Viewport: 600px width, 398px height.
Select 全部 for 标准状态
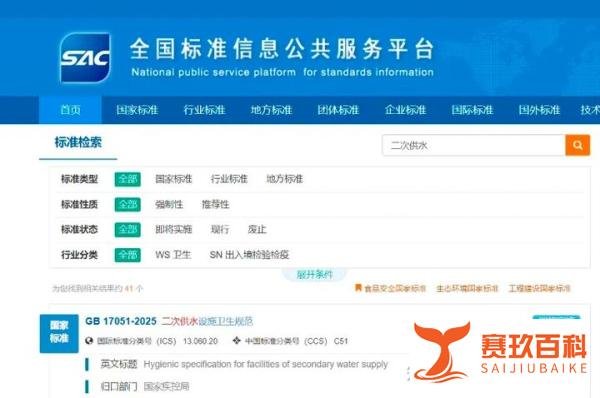click(x=128, y=230)
